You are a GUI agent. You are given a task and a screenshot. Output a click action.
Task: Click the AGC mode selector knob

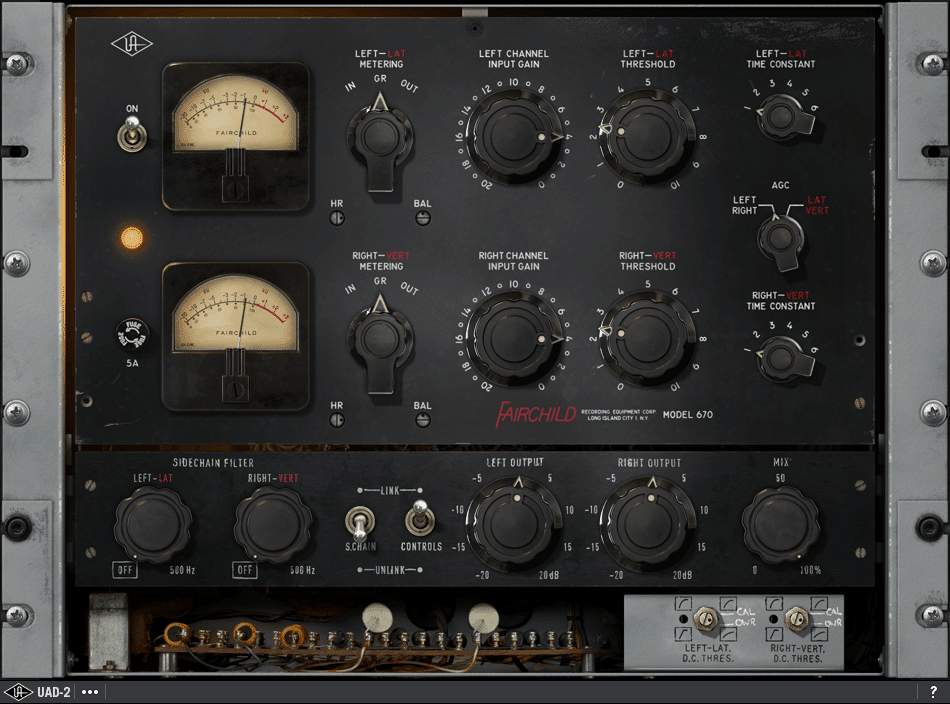(780, 241)
